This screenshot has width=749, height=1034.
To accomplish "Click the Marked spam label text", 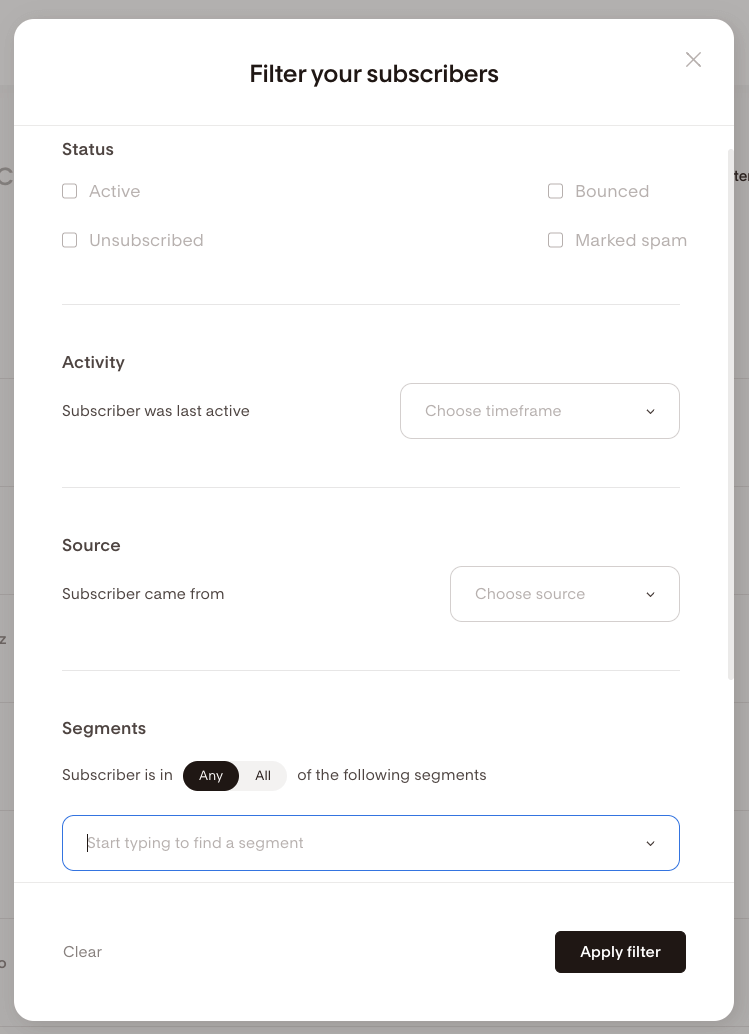I will (x=631, y=240).
